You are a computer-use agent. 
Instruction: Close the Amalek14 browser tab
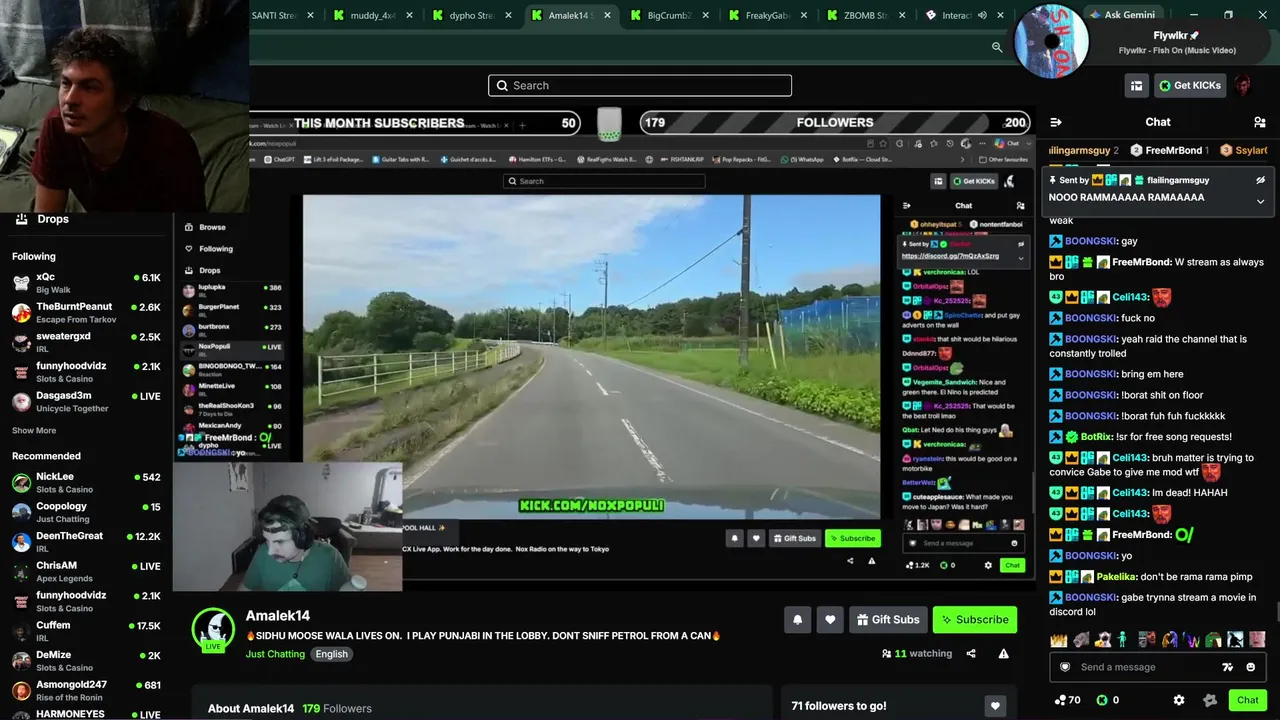(x=607, y=15)
